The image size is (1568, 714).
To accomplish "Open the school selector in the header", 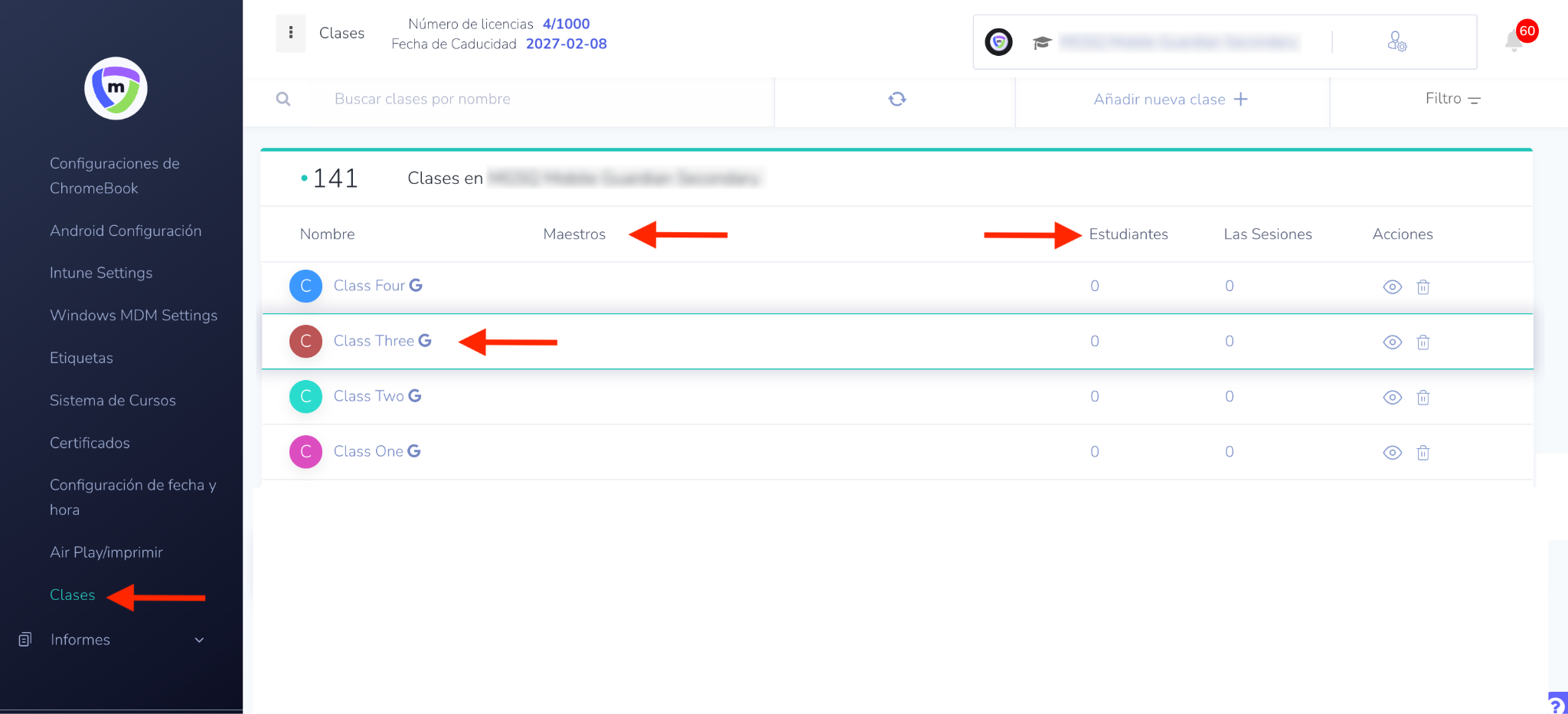I will tap(1178, 42).
